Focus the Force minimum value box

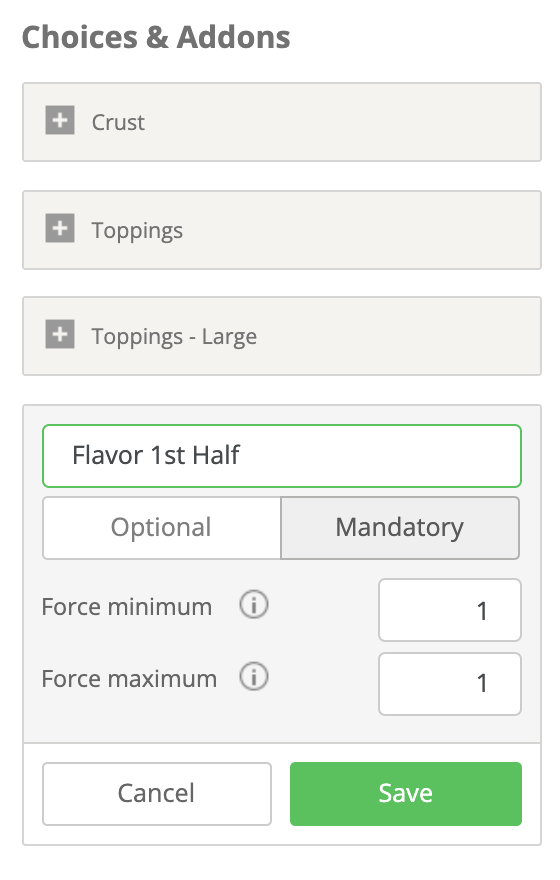point(449,610)
